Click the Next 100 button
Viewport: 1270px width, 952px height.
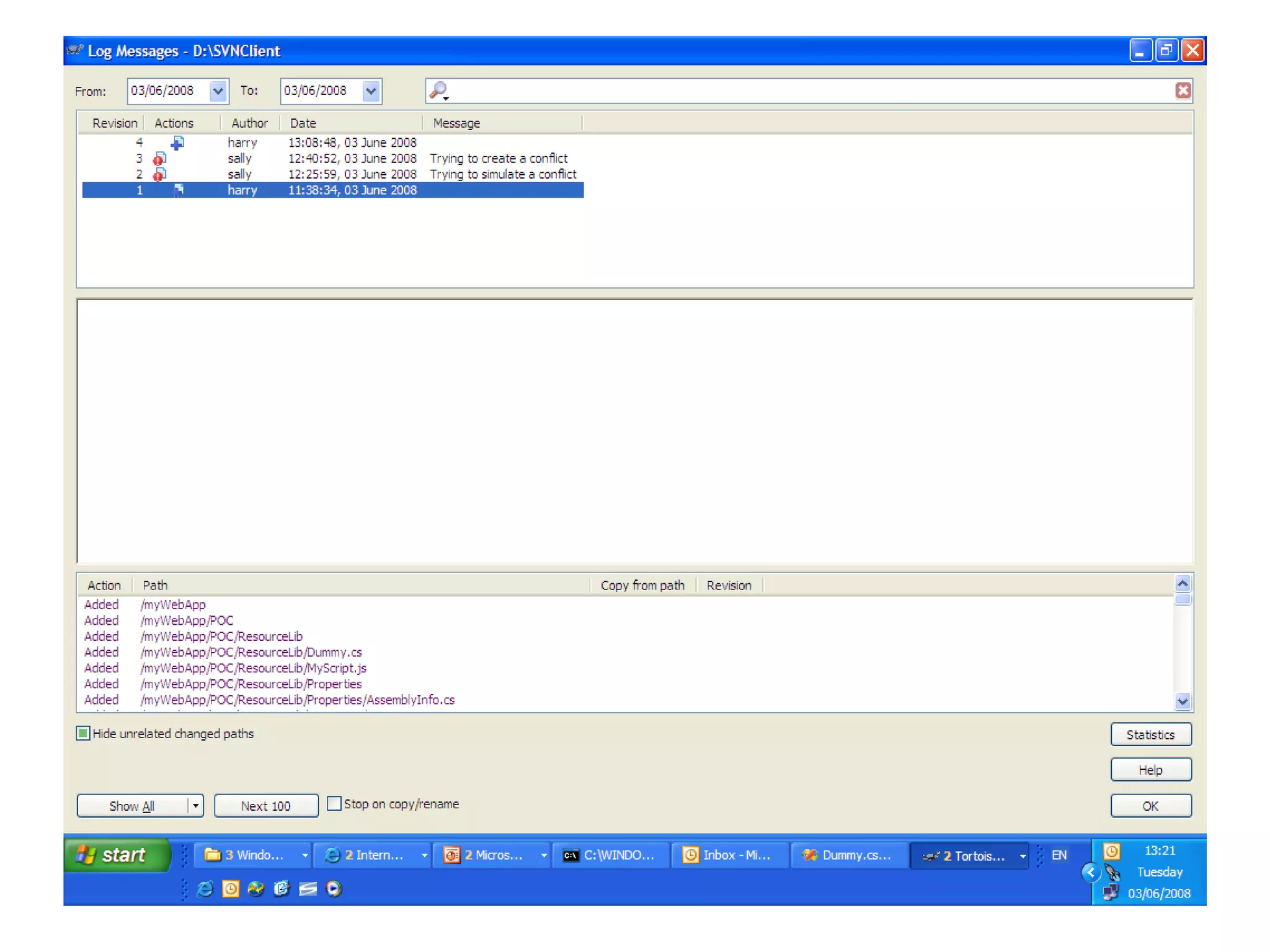[266, 806]
